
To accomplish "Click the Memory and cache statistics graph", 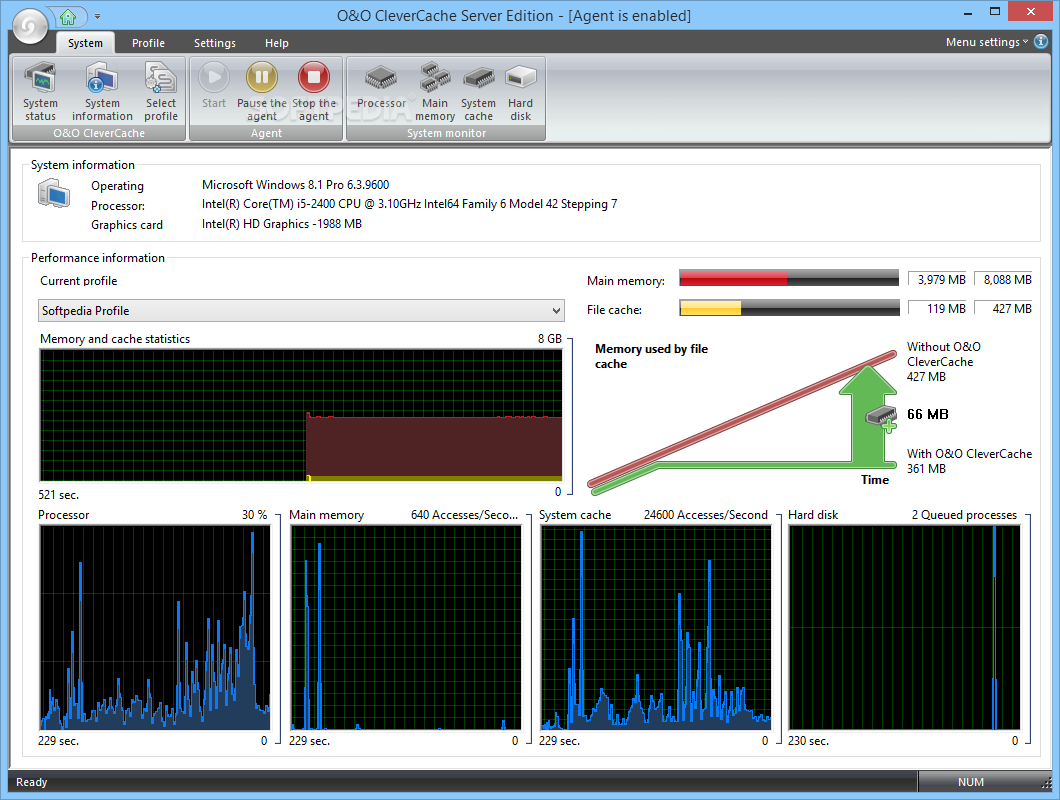I will [x=301, y=415].
